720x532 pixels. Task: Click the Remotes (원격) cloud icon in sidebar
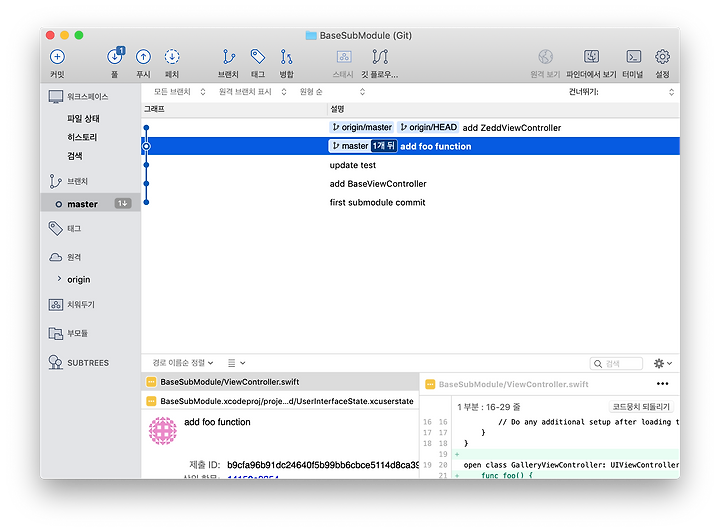pos(56,257)
